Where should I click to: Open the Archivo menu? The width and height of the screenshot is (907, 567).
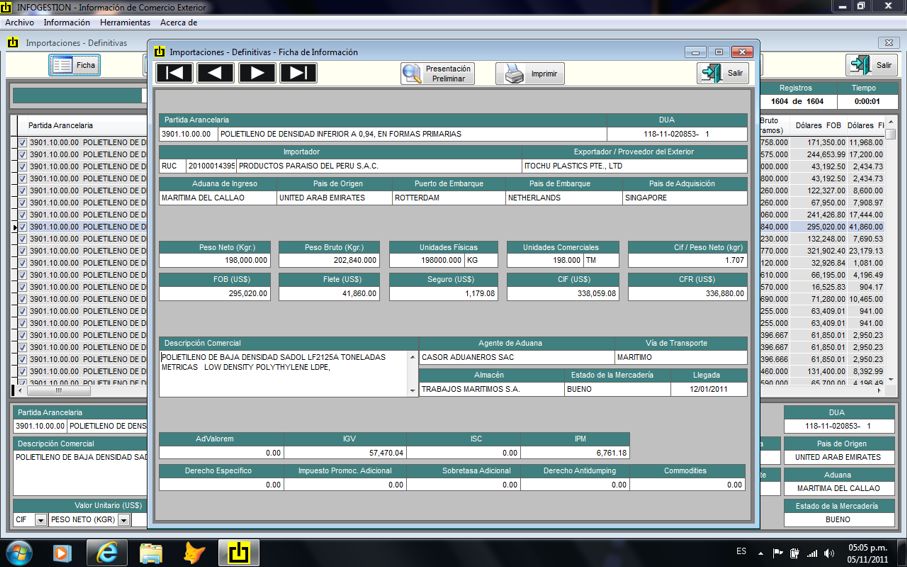tap(19, 22)
